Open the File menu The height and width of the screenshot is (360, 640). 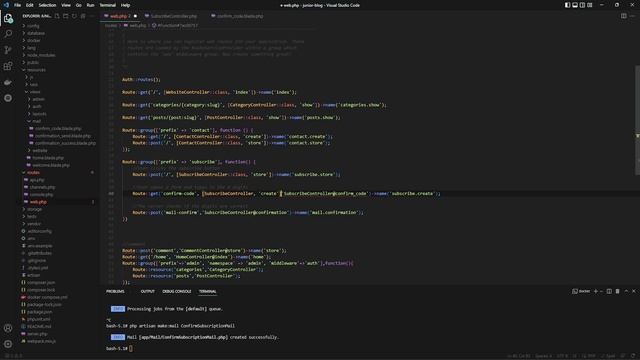click(x=17, y=5)
